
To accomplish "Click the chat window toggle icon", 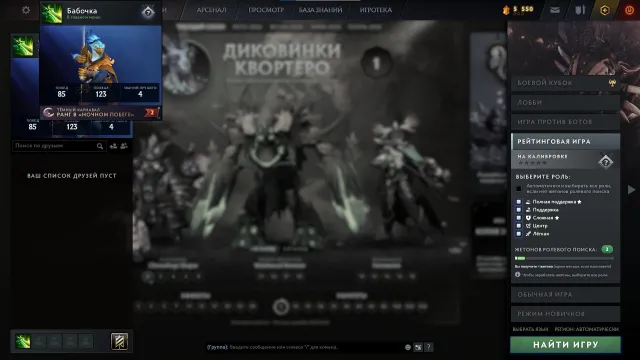I will click(x=418, y=347).
